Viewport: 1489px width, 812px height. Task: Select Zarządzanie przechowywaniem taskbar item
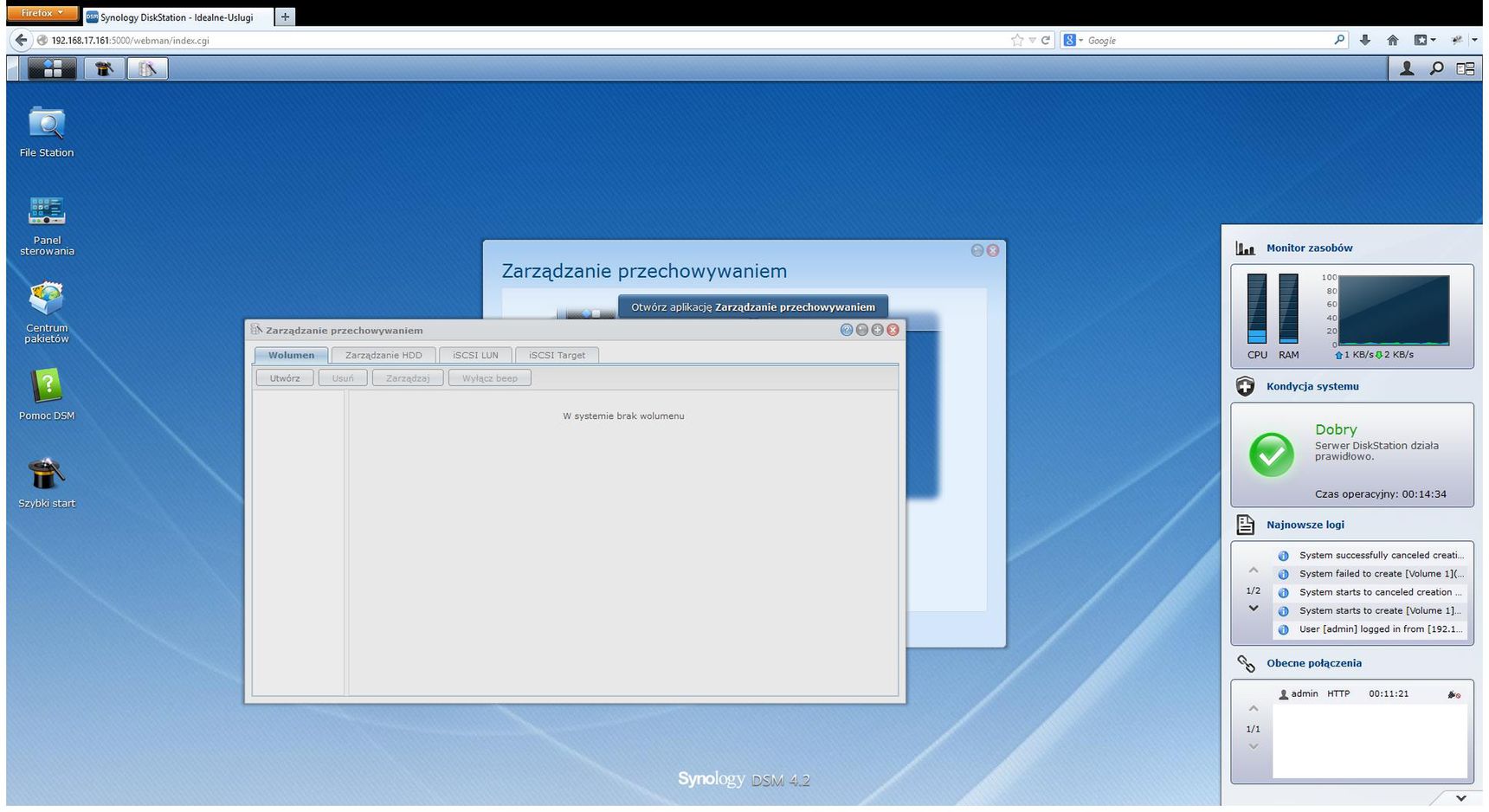tap(147, 68)
